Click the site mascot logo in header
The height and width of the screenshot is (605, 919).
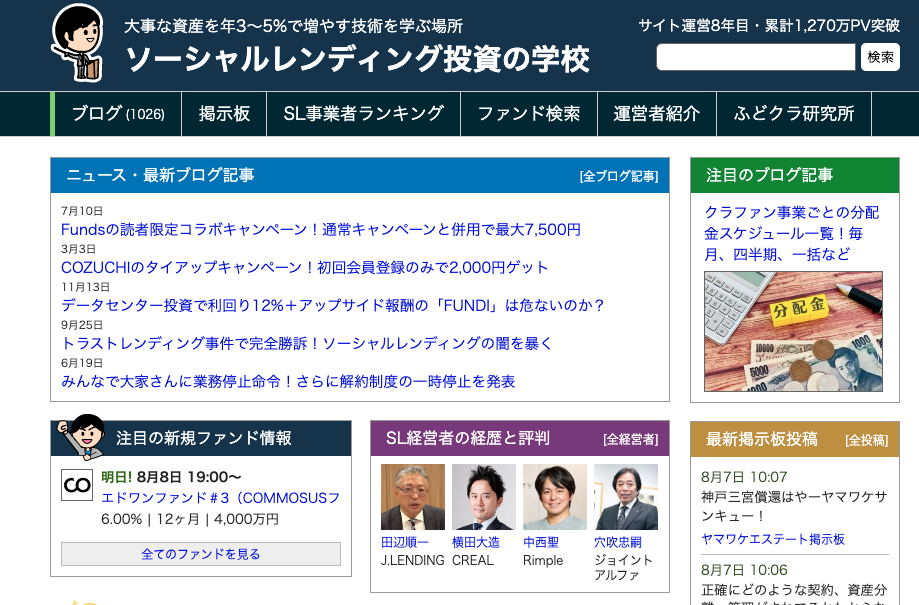(x=78, y=42)
